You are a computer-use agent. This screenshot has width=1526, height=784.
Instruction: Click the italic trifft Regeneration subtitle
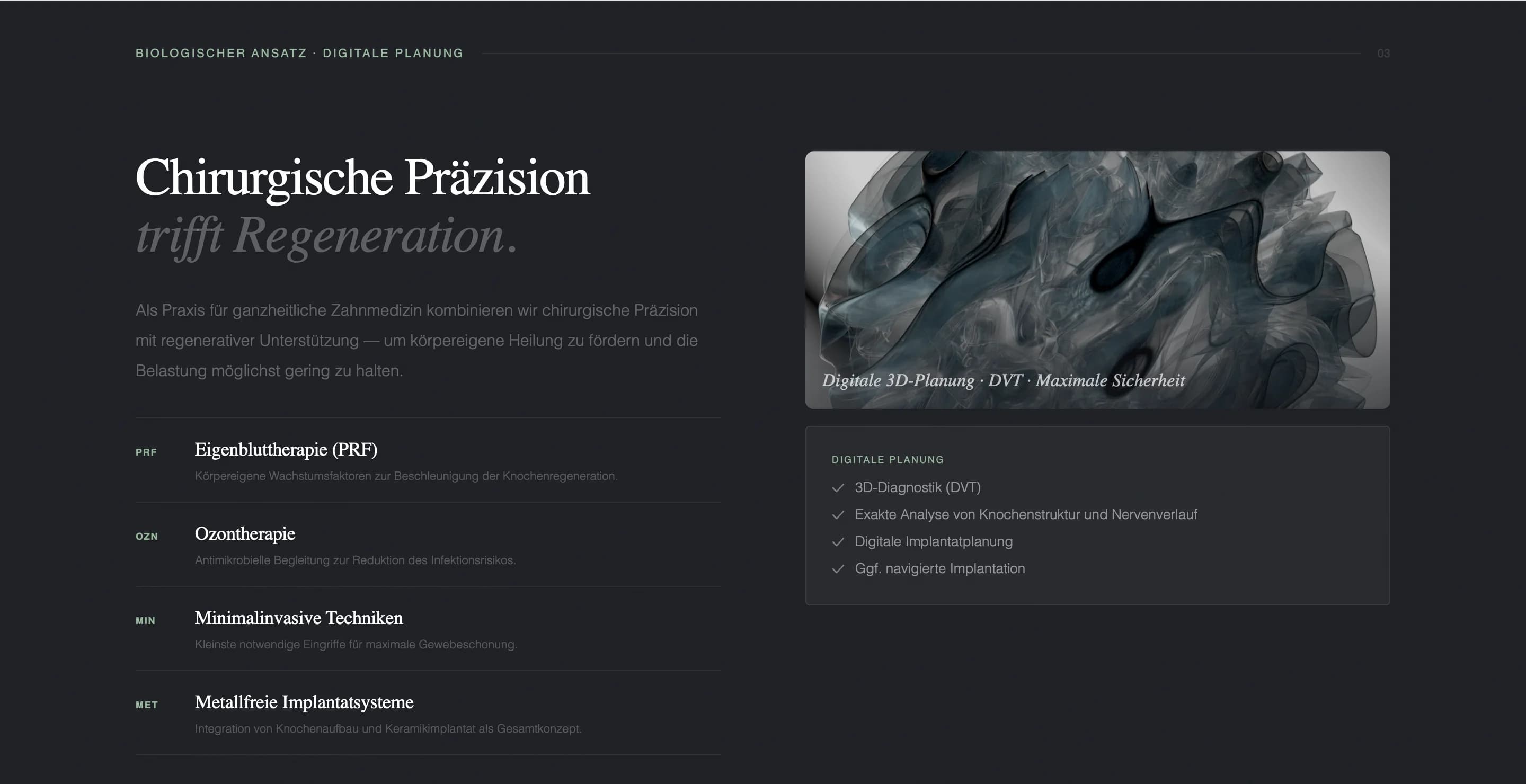(x=326, y=236)
